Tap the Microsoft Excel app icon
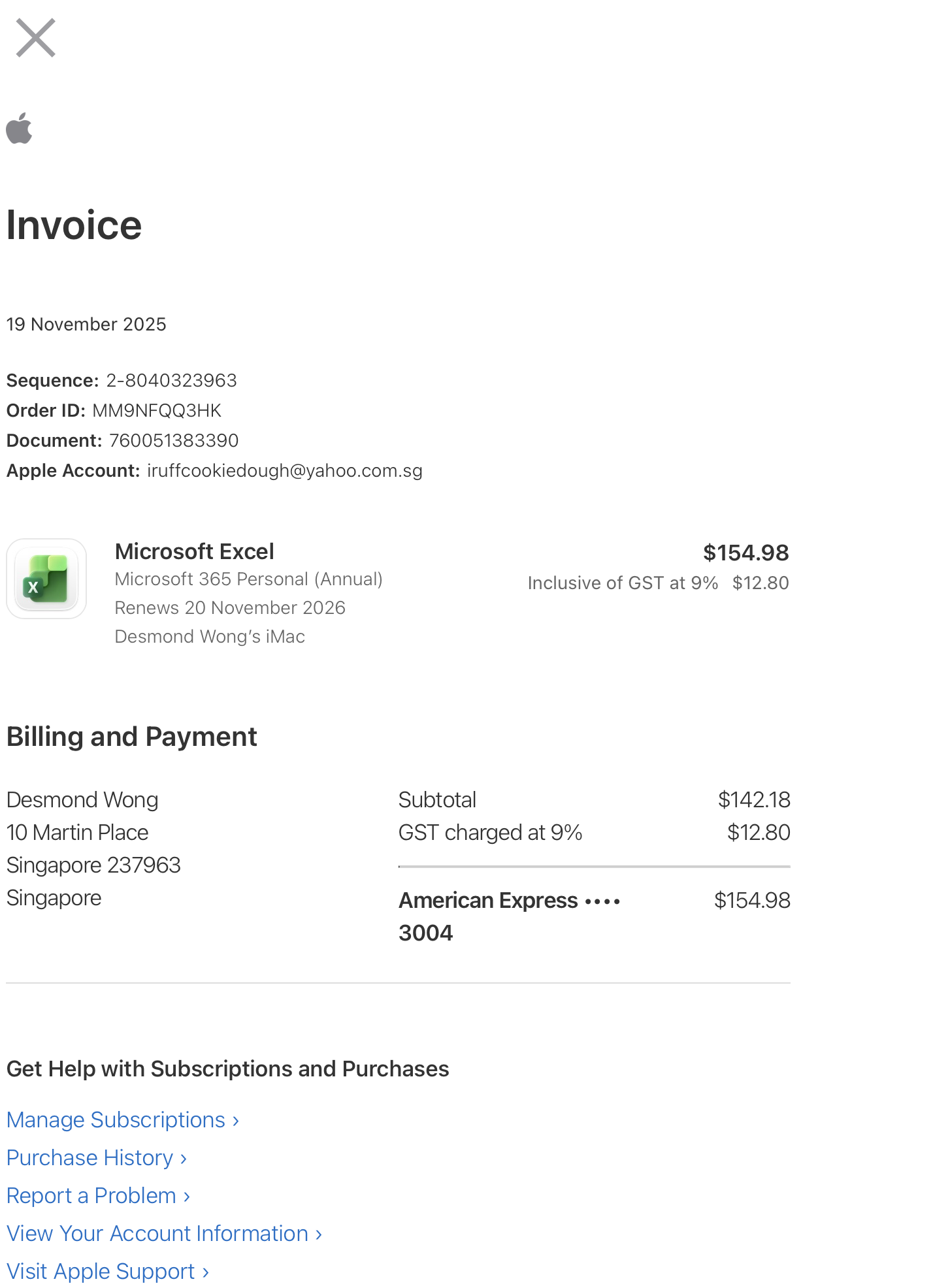Image resolution: width=933 pixels, height=1288 pixels. pyautogui.click(x=46, y=579)
